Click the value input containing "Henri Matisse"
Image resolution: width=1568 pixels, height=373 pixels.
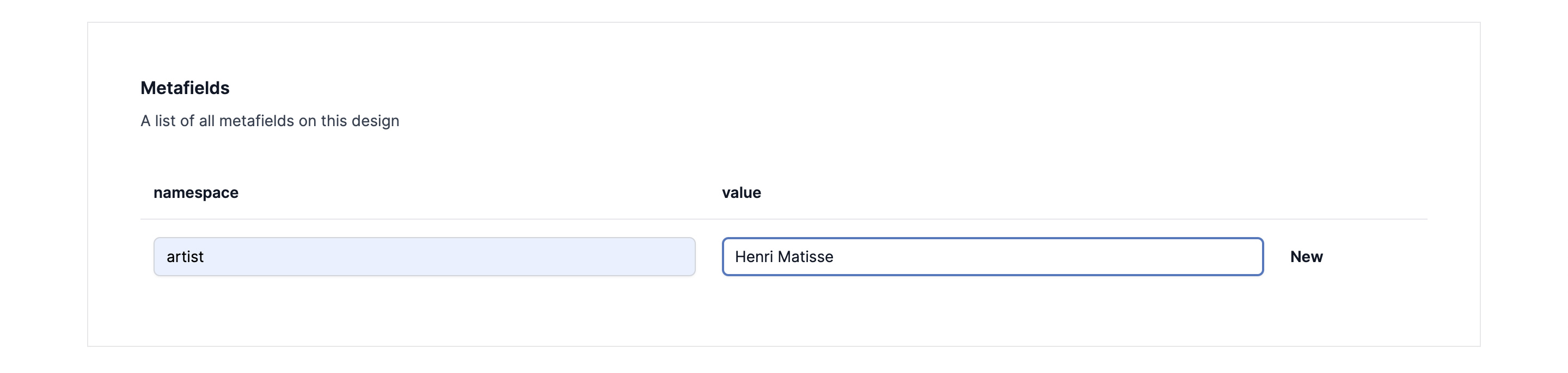992,257
